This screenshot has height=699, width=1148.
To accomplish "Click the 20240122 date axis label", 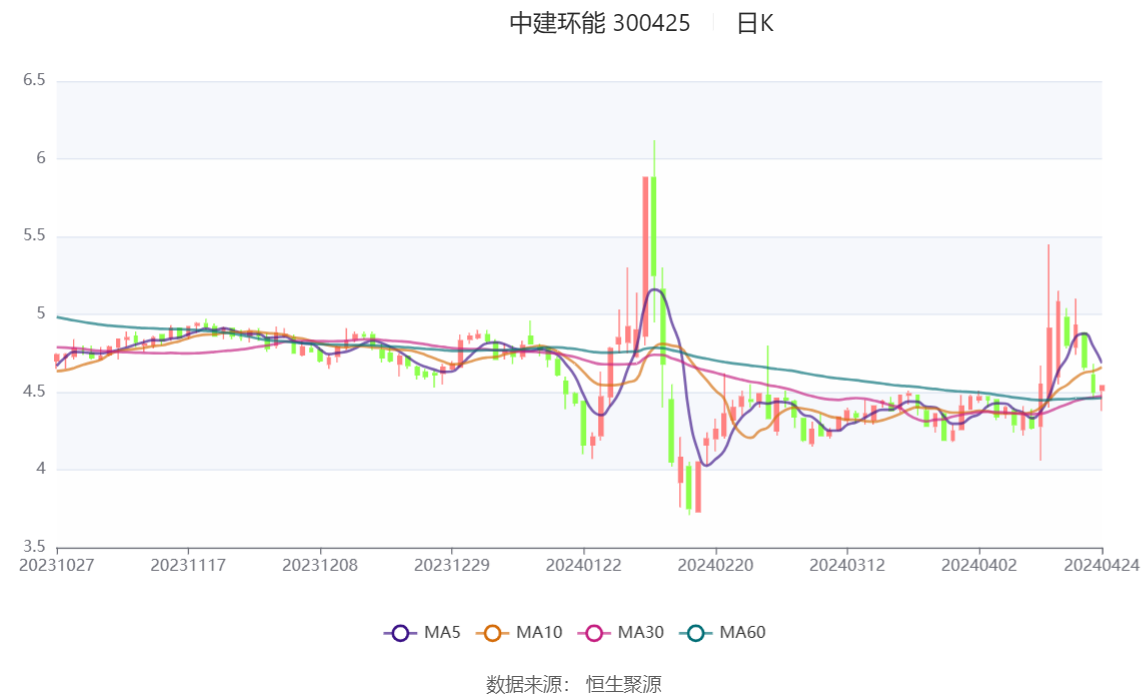I will [x=584, y=566].
